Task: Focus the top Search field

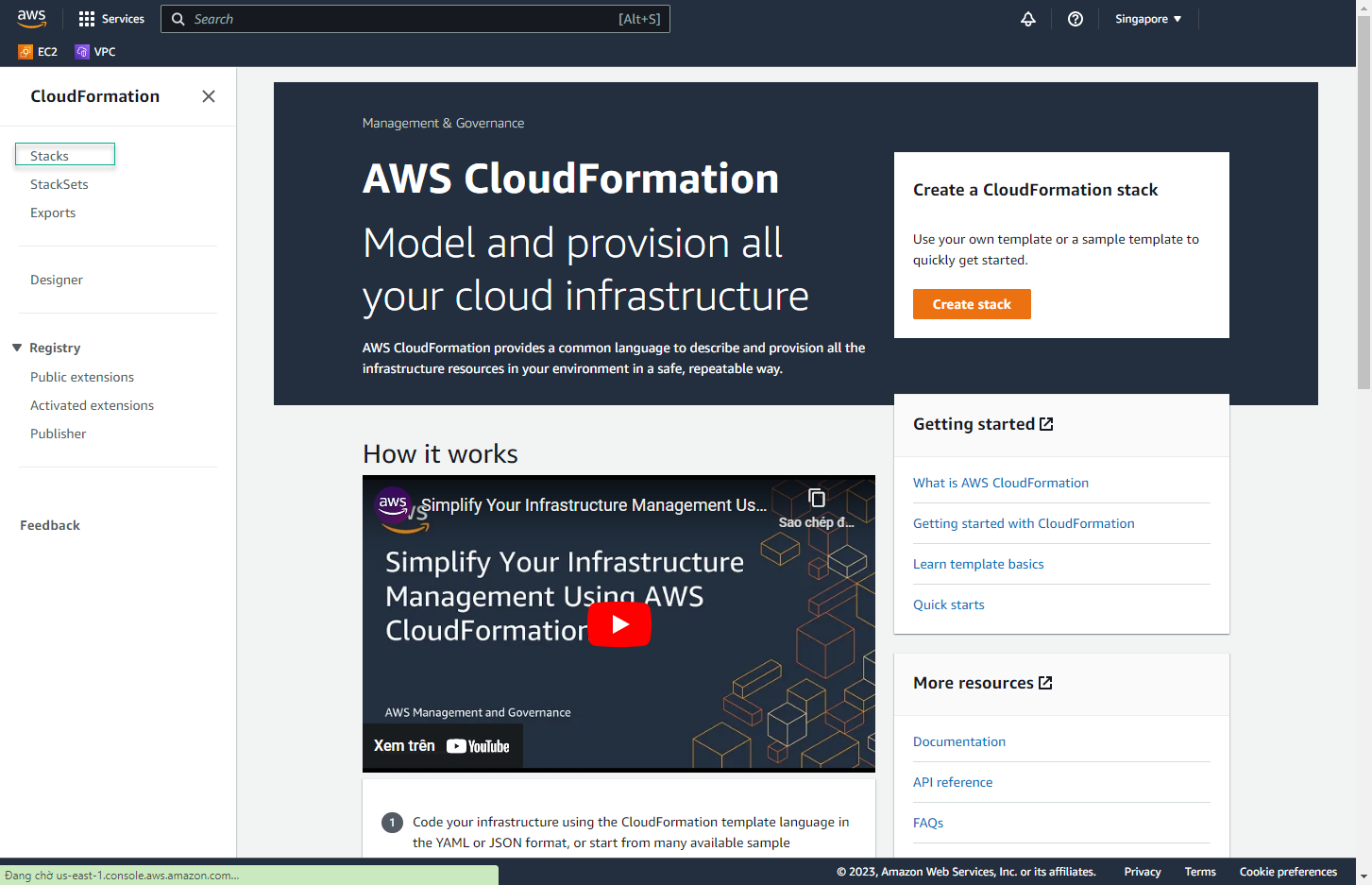Action: click(415, 19)
